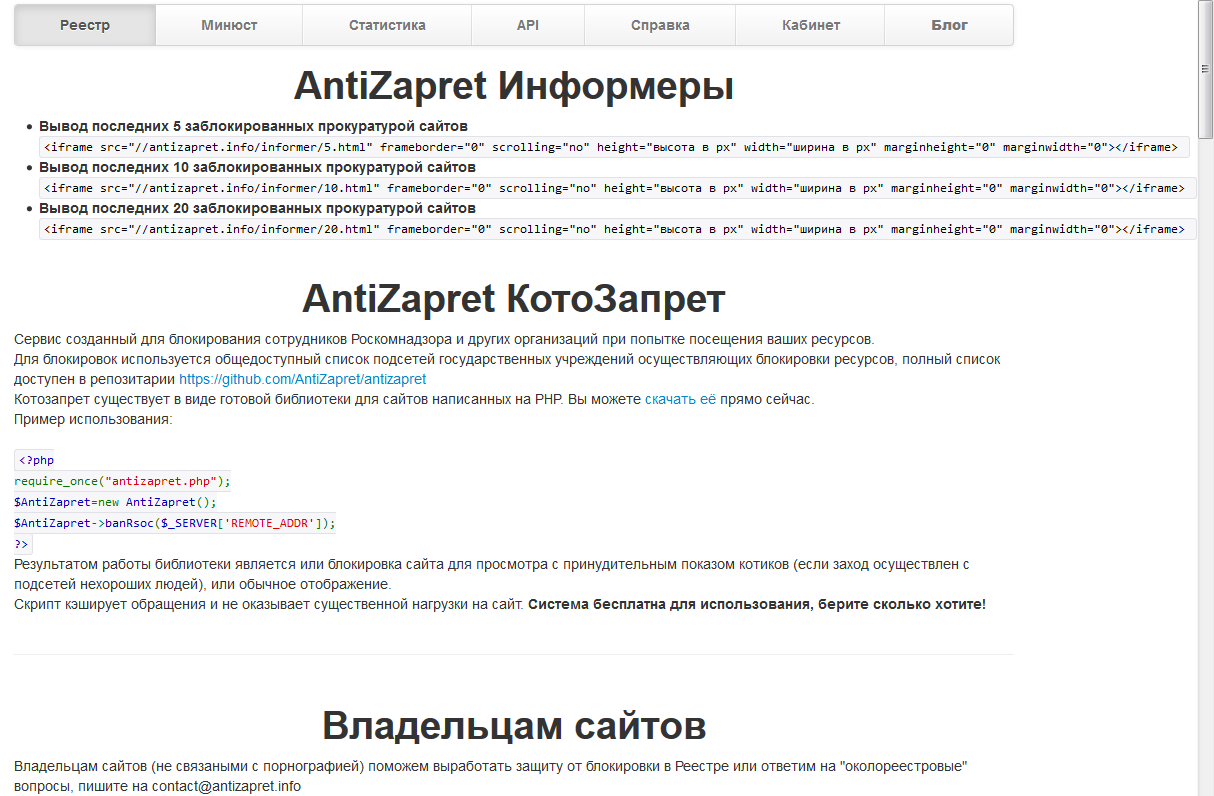Click the "Владельцам сайтов" heading
The width and height of the screenshot is (1214, 796).
(x=513, y=726)
